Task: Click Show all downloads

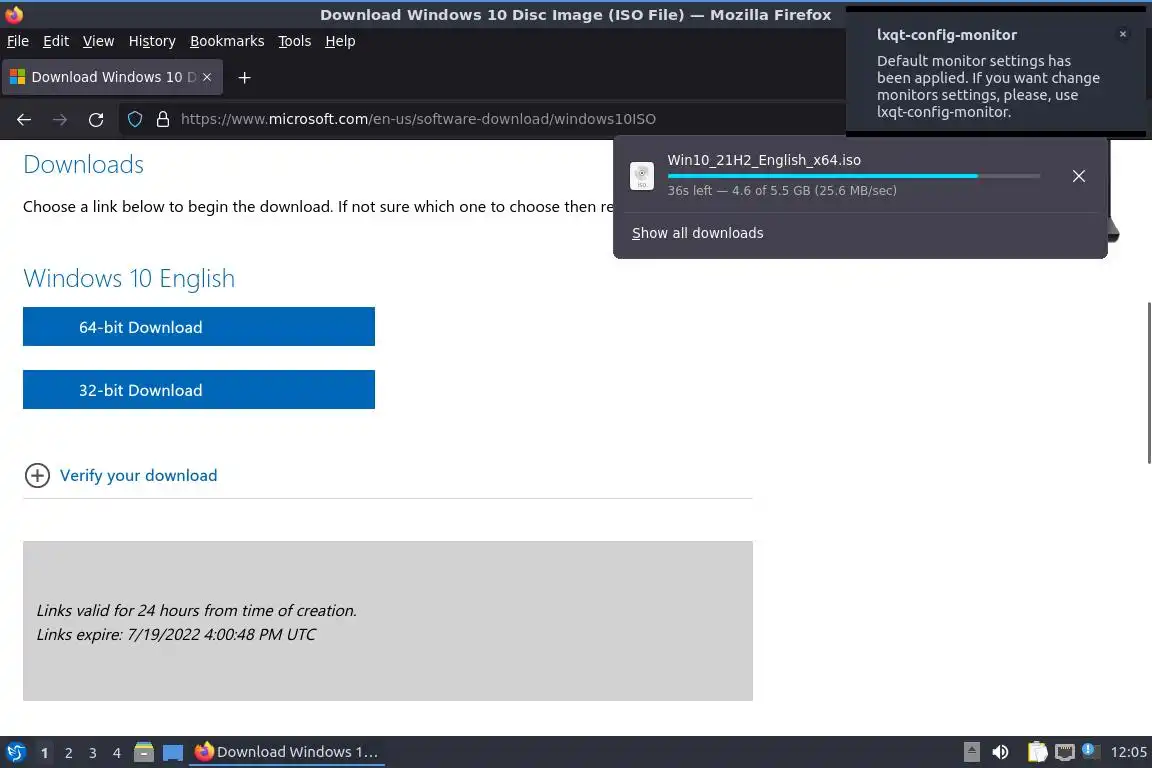Action: click(697, 233)
